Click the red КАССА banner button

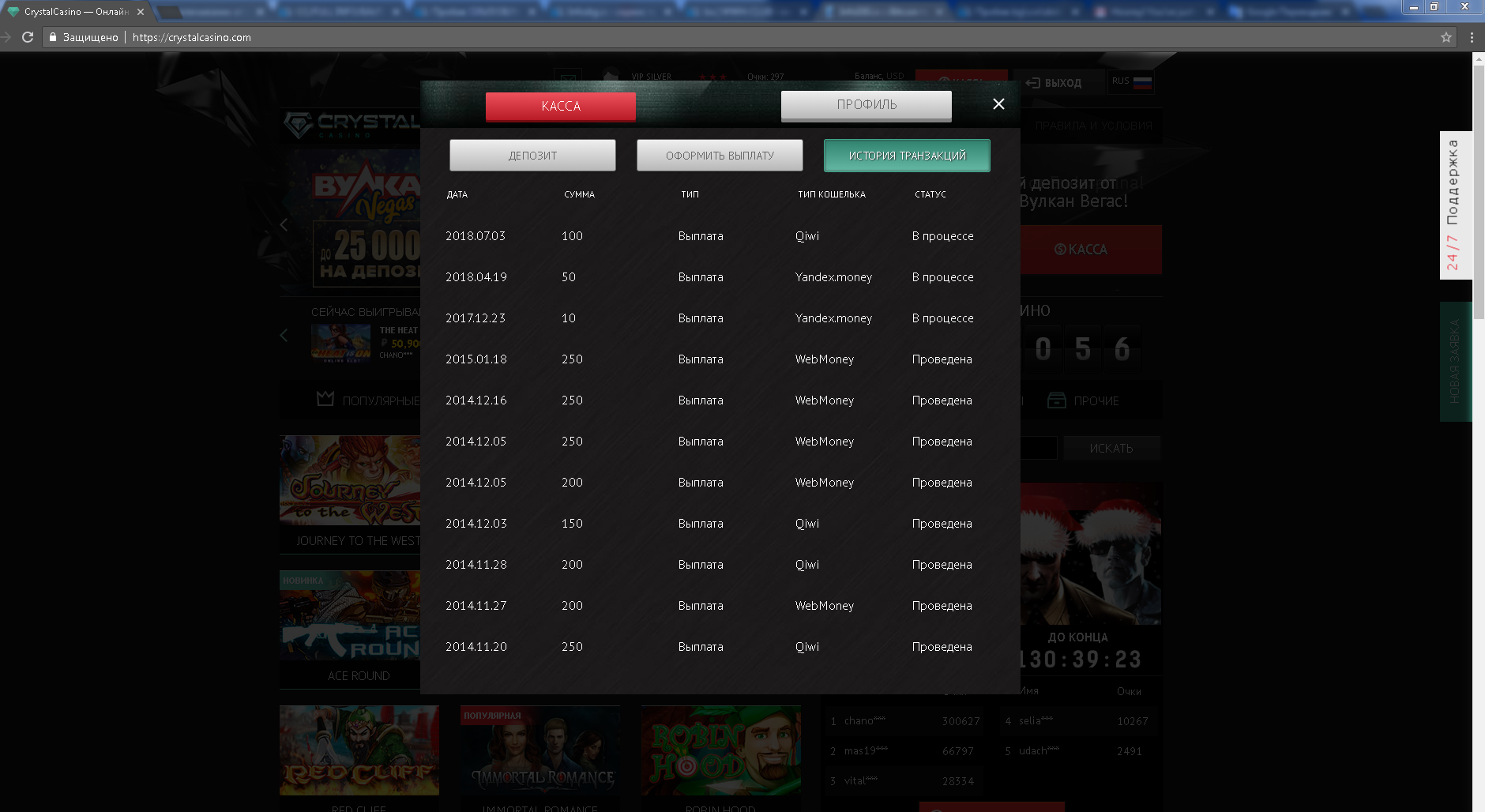(x=1090, y=250)
